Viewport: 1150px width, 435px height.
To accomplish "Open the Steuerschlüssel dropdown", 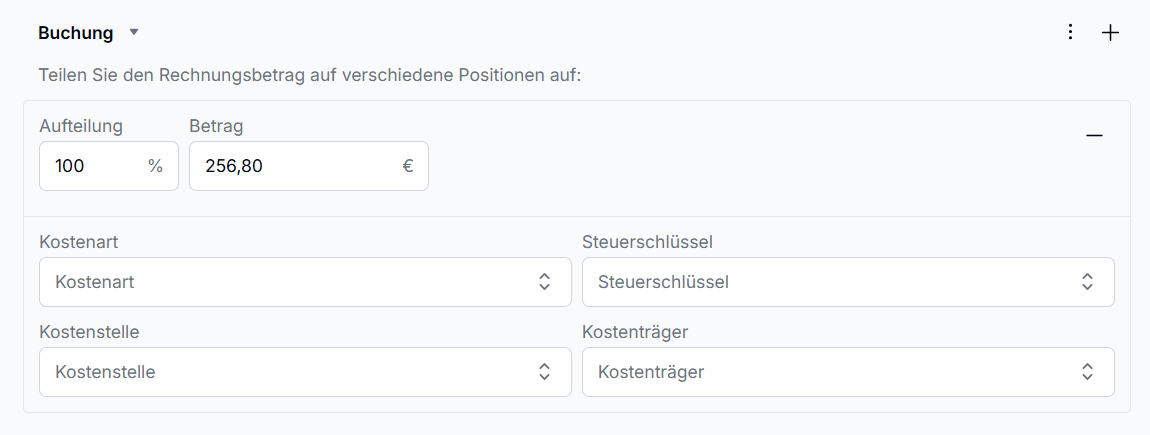I will coord(848,282).
